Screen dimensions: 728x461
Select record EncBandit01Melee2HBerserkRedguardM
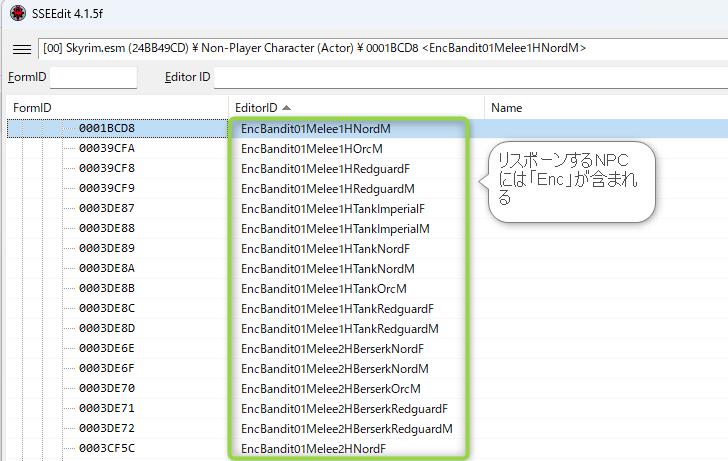(346, 429)
